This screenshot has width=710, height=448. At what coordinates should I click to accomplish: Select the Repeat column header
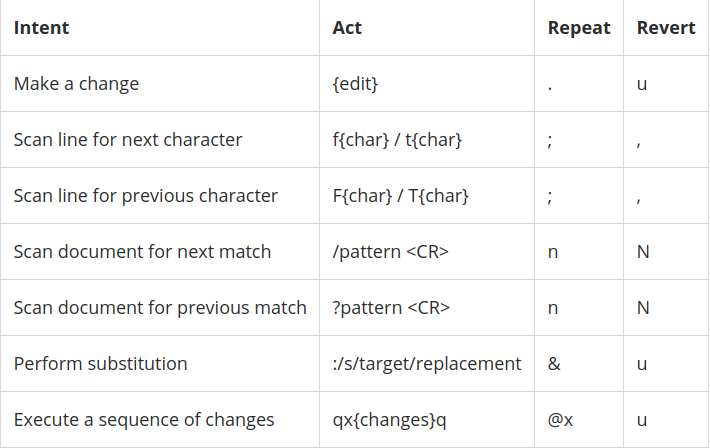click(578, 28)
